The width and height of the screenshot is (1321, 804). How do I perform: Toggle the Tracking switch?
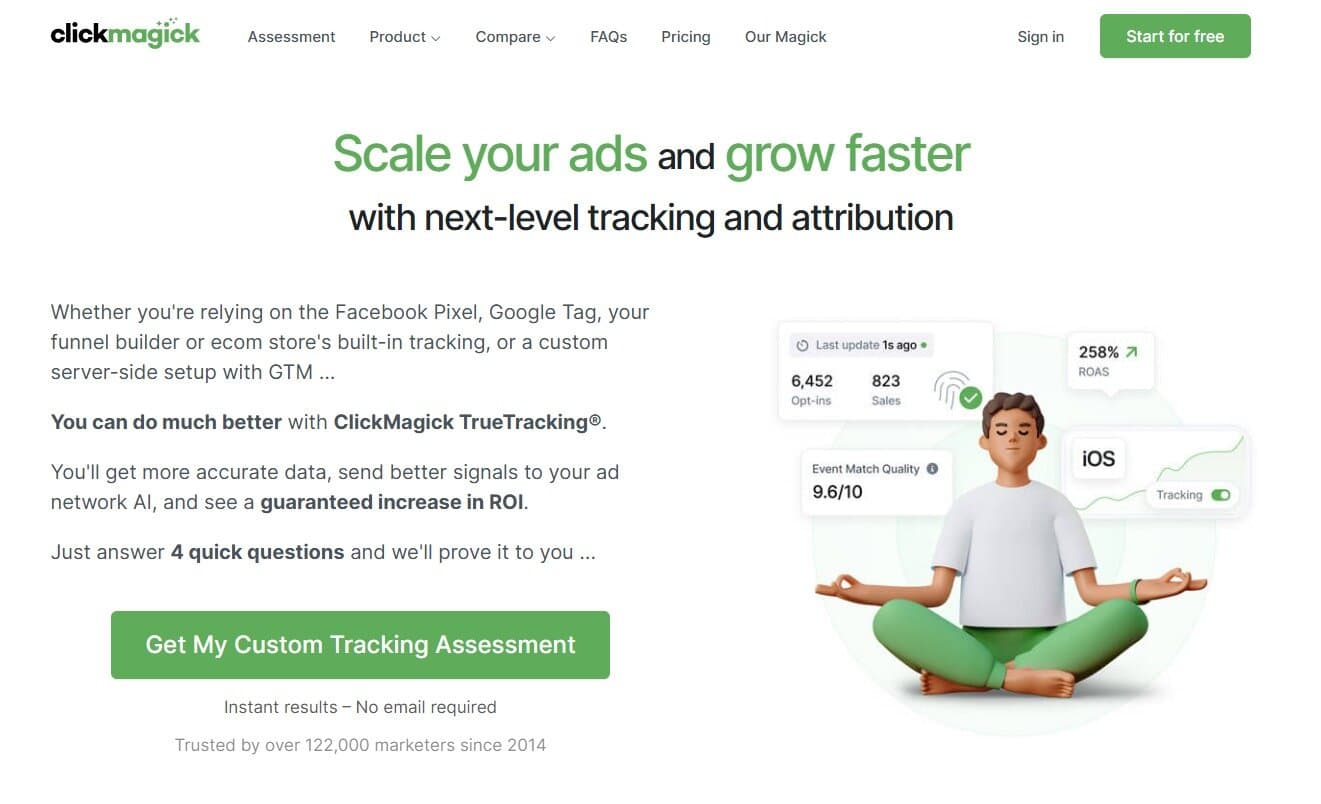tap(1220, 495)
